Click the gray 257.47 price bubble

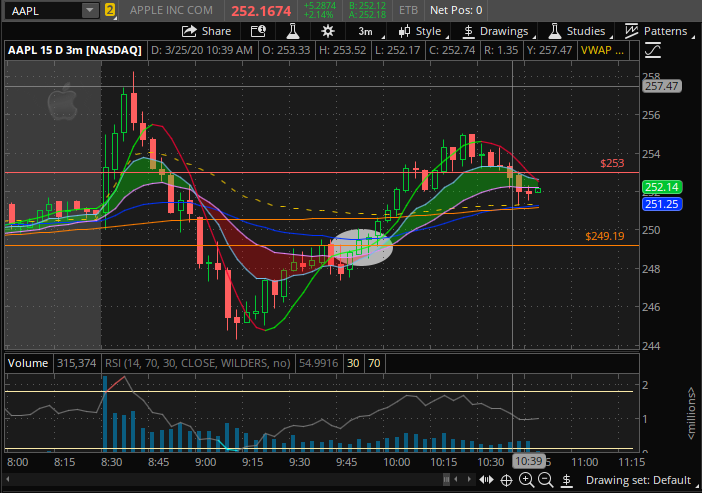(662, 86)
